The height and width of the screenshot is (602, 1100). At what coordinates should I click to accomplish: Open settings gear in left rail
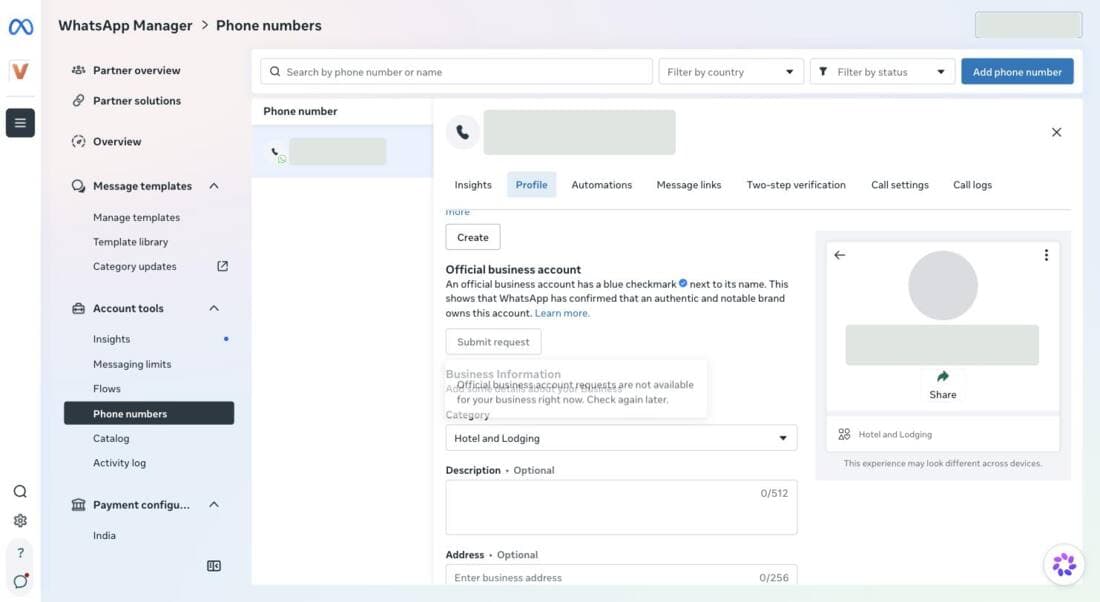pyautogui.click(x=20, y=521)
